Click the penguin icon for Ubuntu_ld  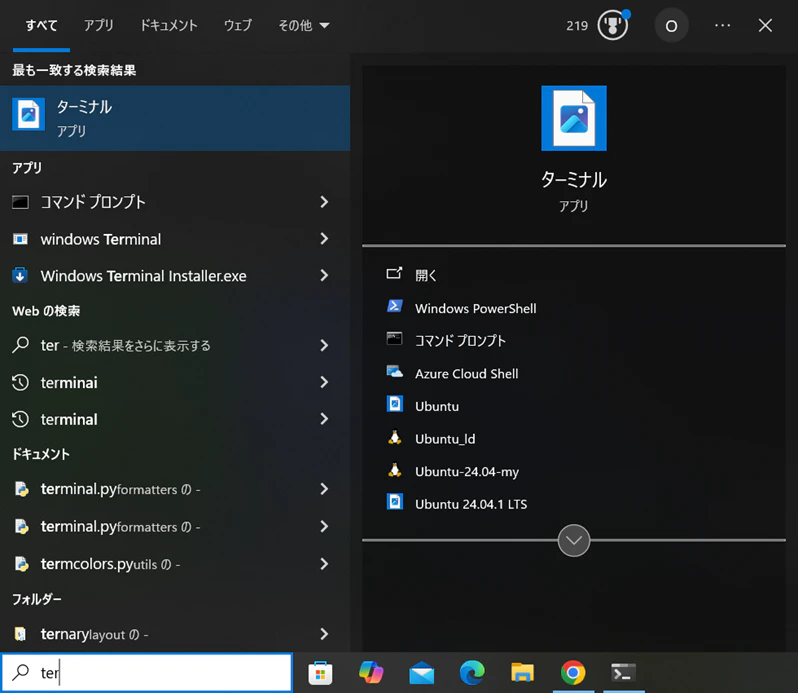tap(394, 438)
